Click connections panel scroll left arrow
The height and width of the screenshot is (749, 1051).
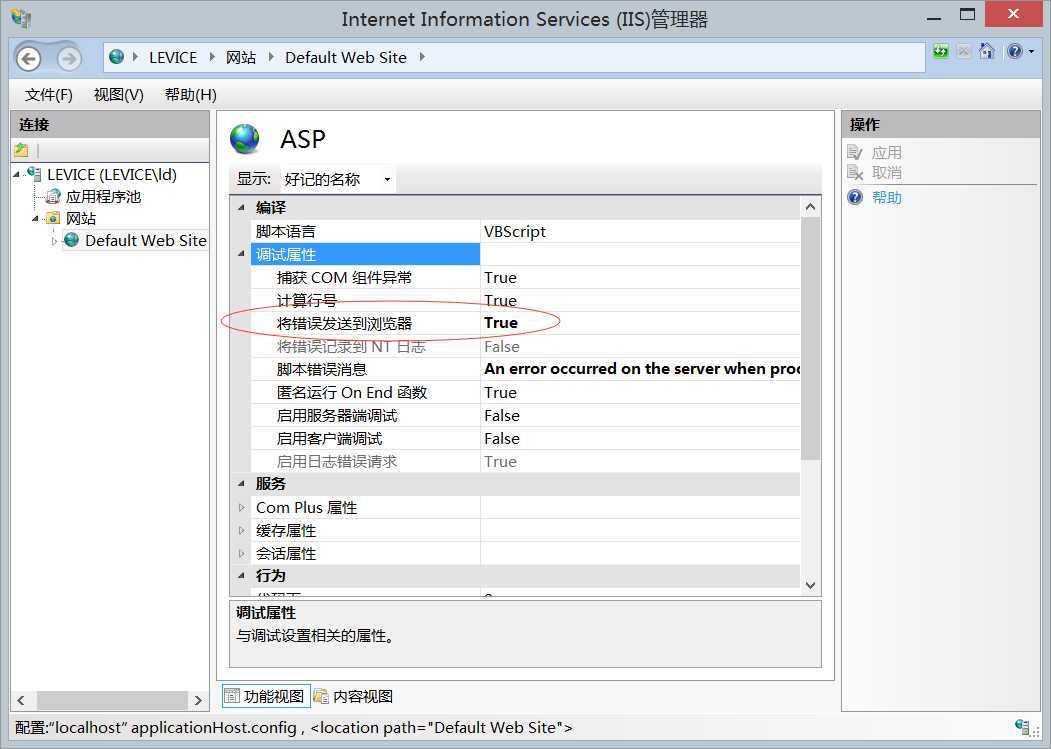[x=21, y=700]
